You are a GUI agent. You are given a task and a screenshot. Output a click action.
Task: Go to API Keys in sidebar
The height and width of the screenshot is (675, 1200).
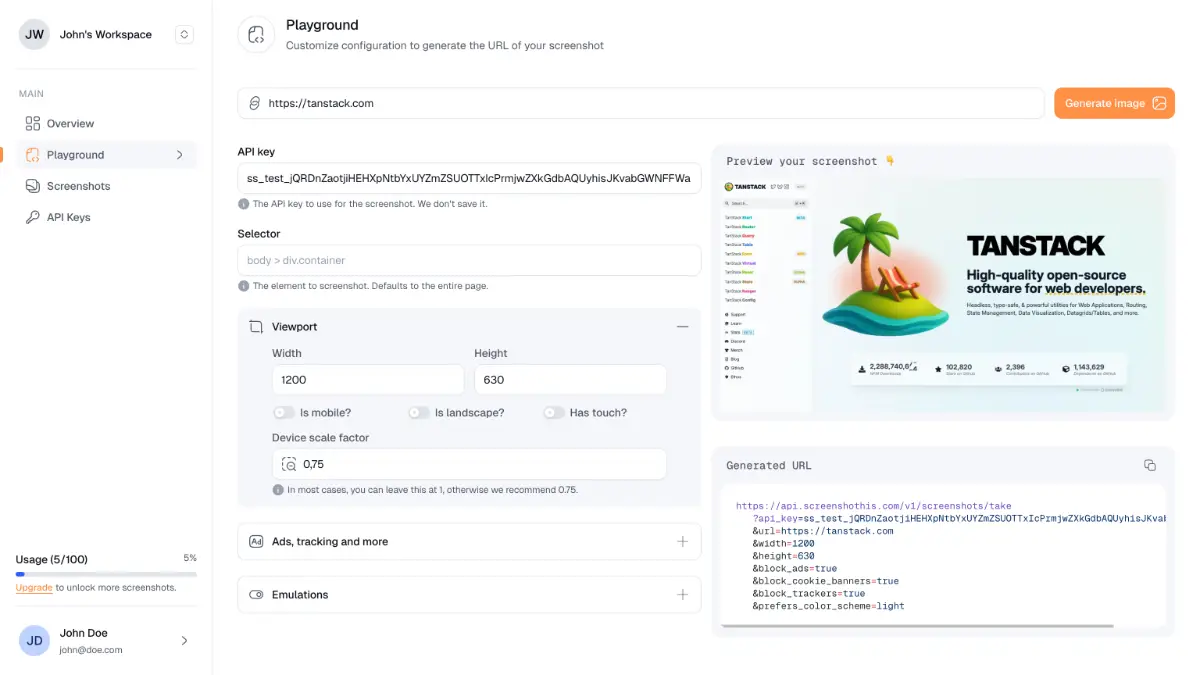tap(68, 217)
